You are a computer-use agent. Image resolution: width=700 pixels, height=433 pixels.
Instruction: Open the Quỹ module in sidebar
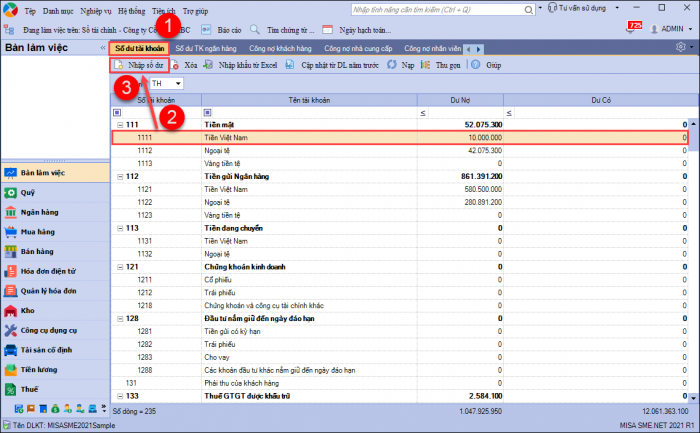pyautogui.click(x=27, y=191)
